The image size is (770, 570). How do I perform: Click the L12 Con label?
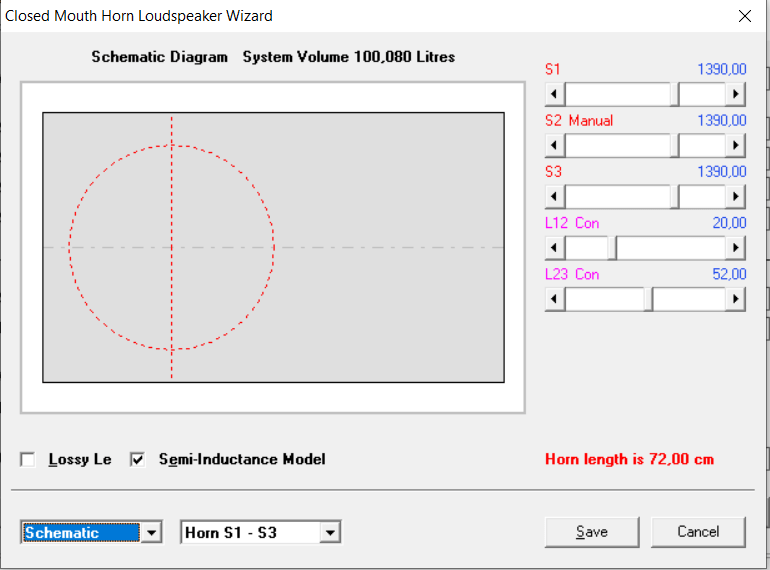tap(572, 223)
